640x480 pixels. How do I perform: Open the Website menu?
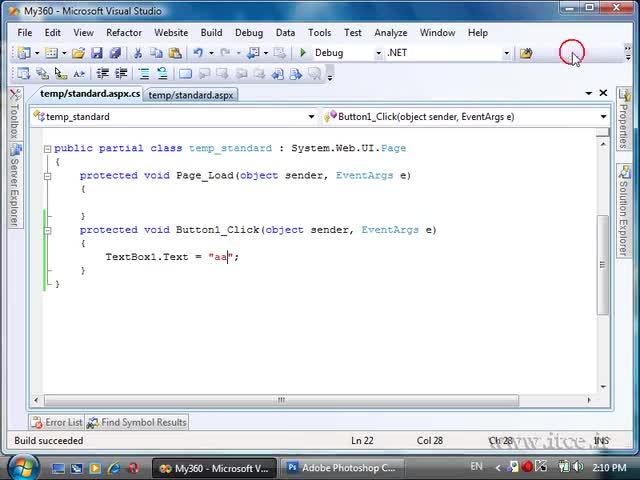[x=171, y=33]
